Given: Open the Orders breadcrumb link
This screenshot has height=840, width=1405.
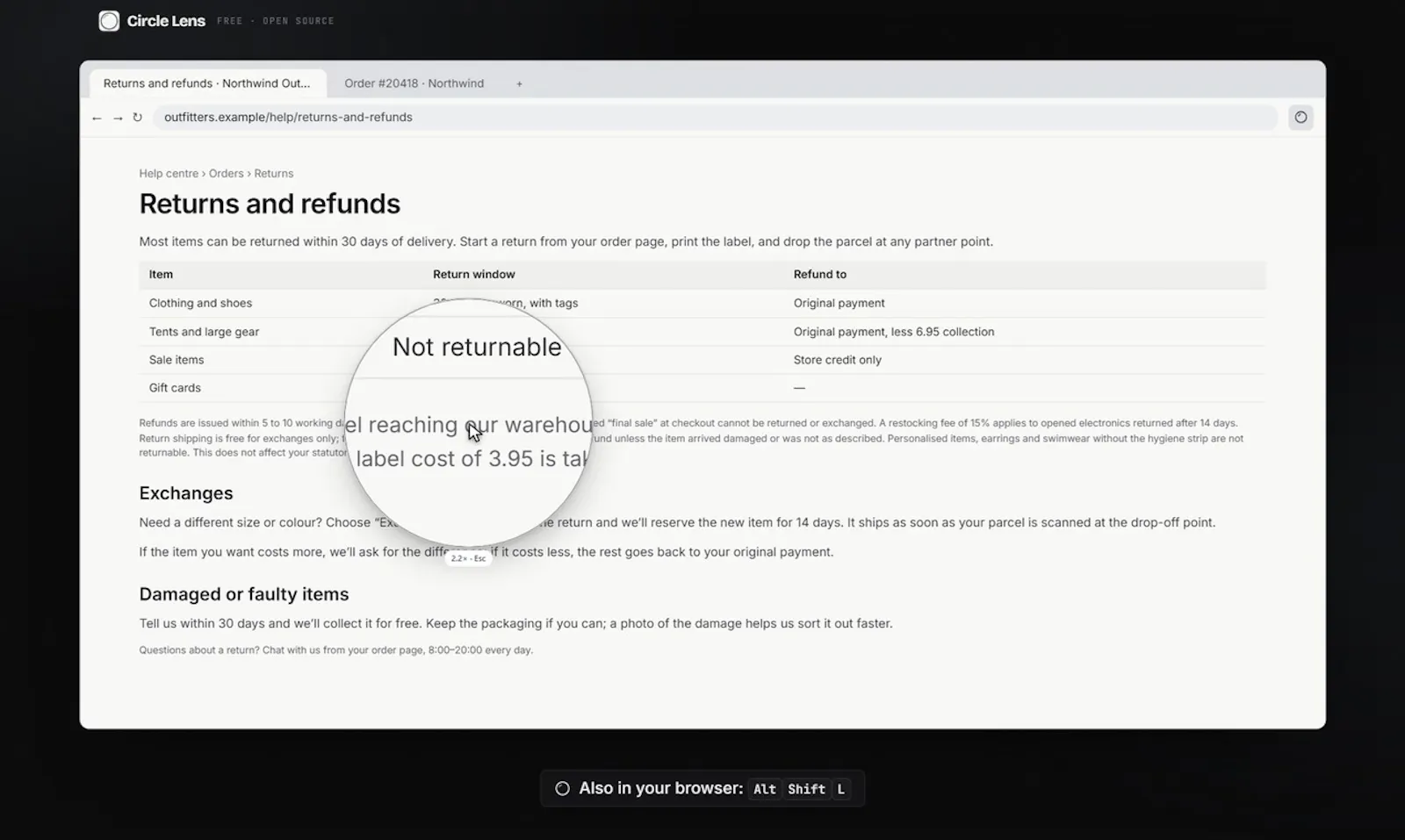Looking at the screenshot, I should coord(226,174).
